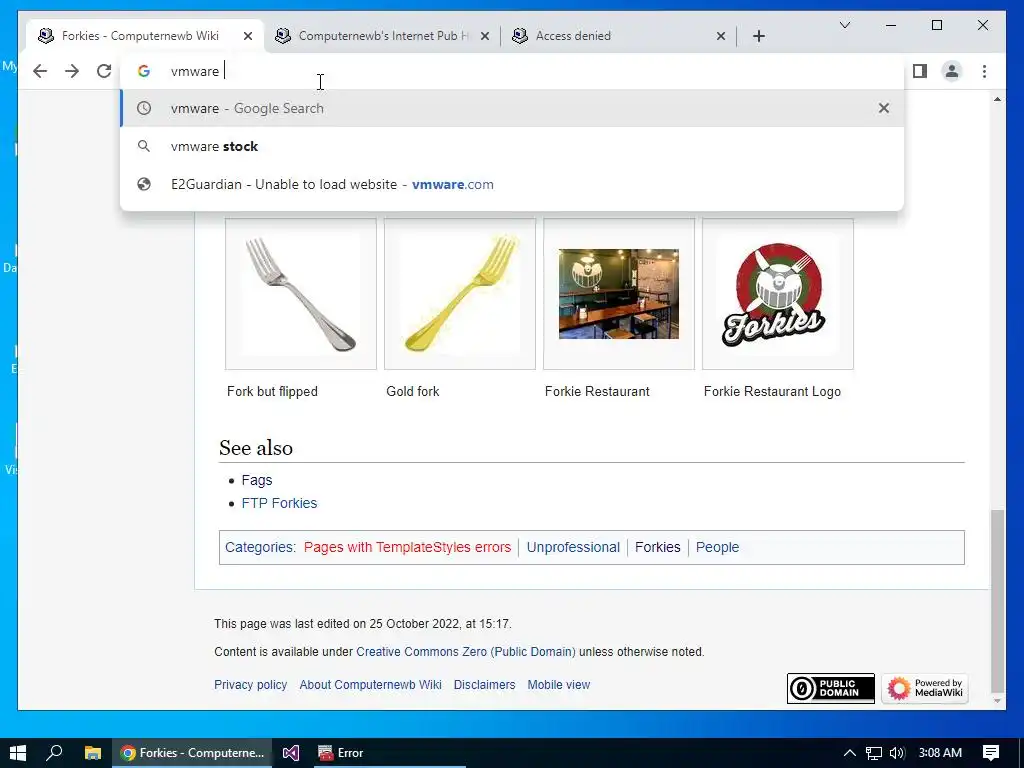This screenshot has width=1024, height=768.
Task: Click the Google G icon in omnibox
Action: (144, 71)
